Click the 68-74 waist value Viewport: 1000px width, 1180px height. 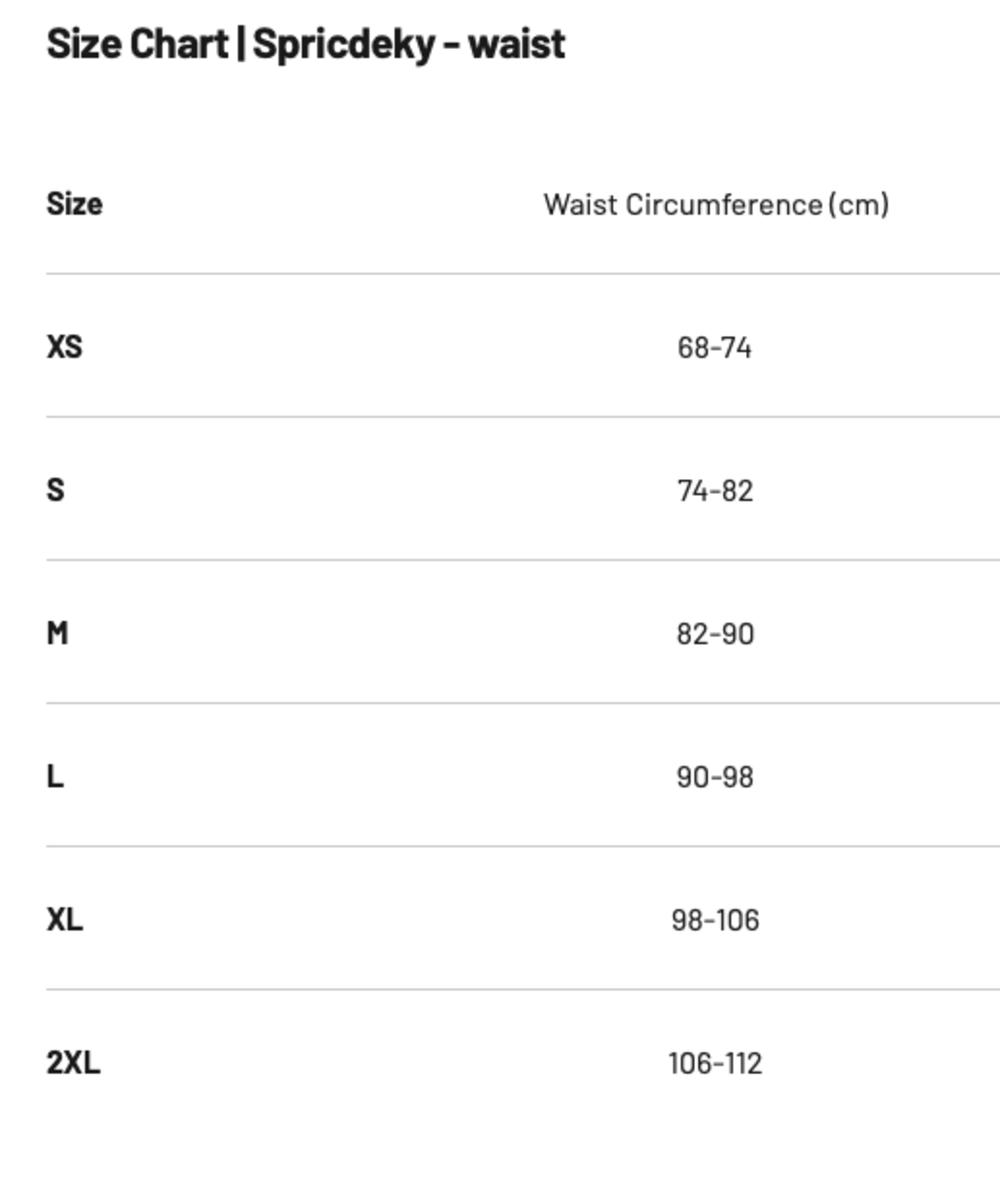tap(714, 348)
